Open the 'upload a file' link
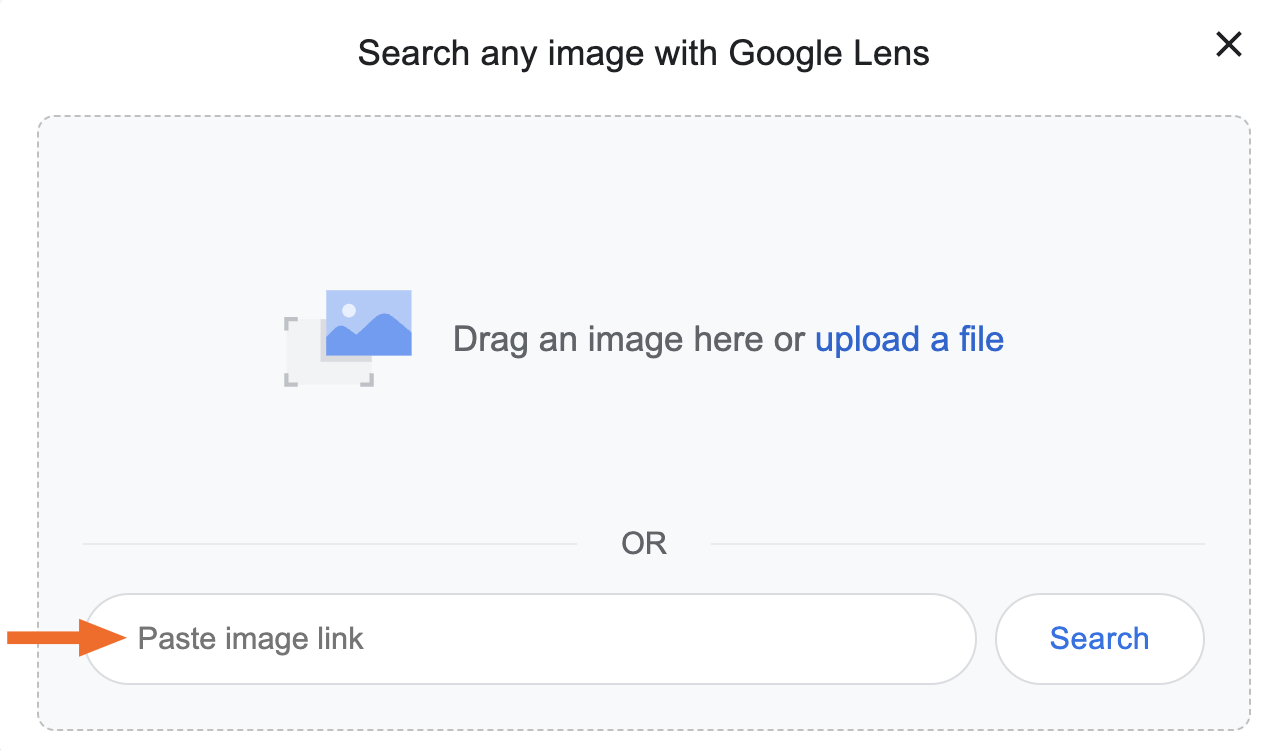The height and width of the screenshot is (750, 1286). click(x=909, y=339)
